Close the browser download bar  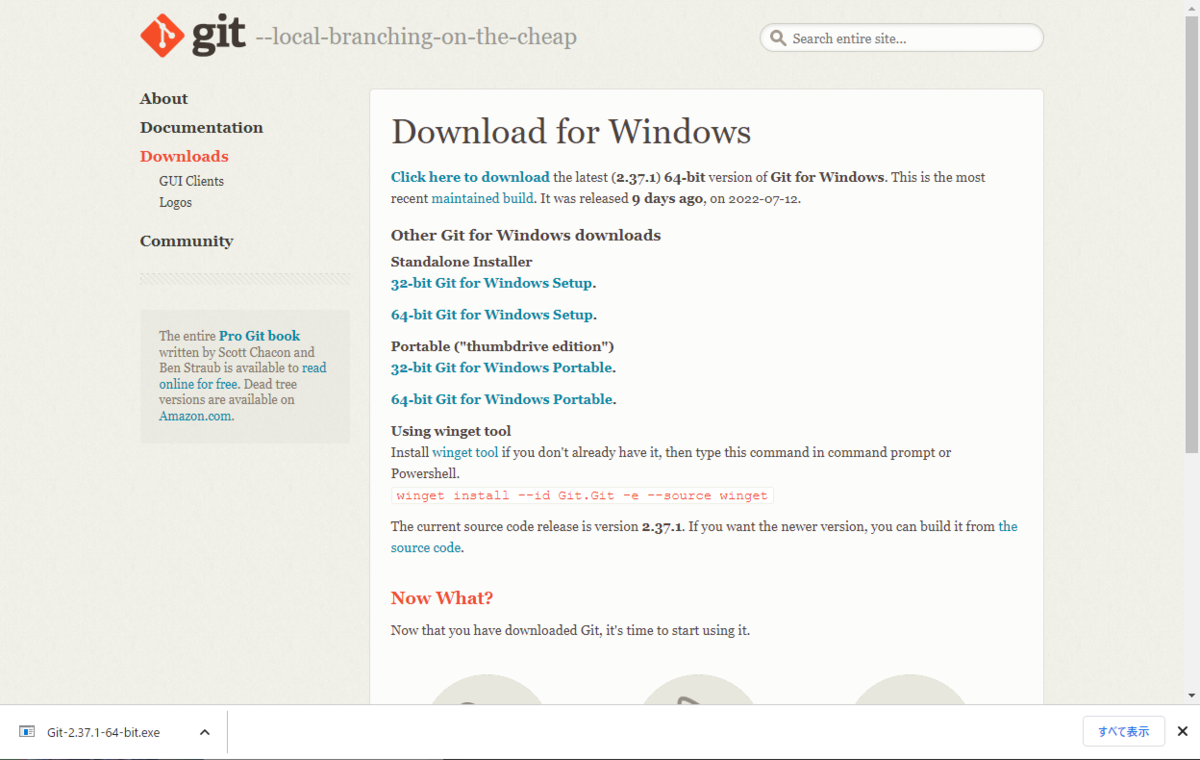1182,731
